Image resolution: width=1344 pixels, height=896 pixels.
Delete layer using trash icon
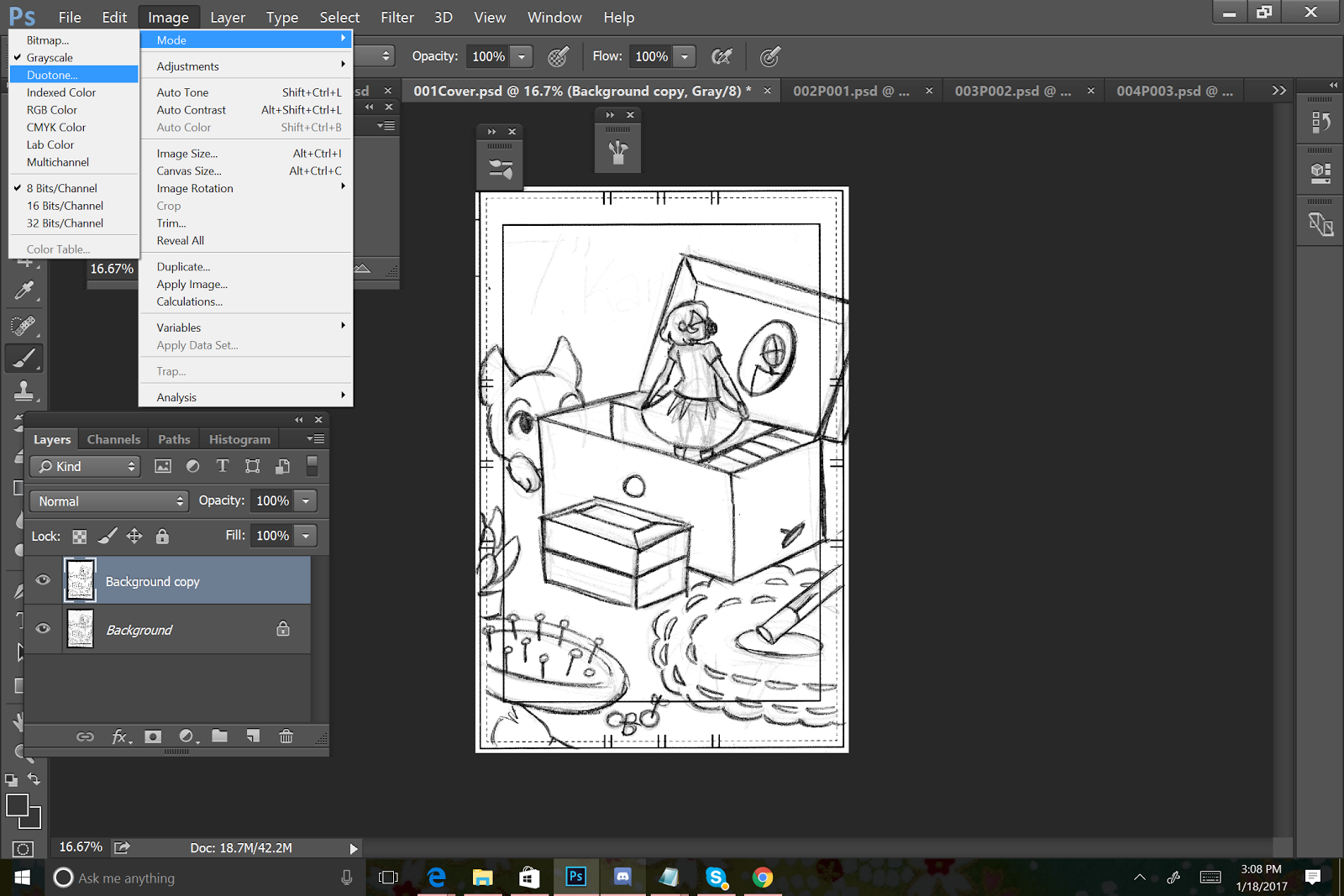pos(286,736)
